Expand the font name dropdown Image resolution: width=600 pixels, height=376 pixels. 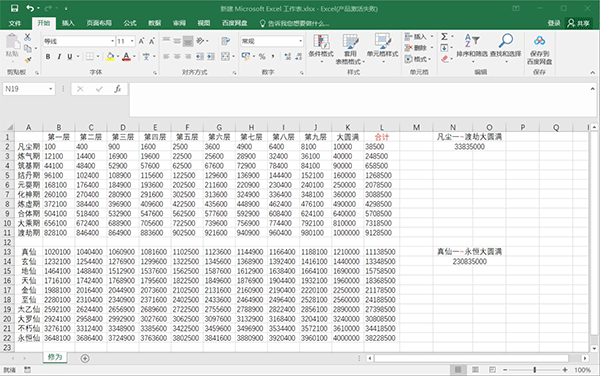pyautogui.click(x=112, y=41)
